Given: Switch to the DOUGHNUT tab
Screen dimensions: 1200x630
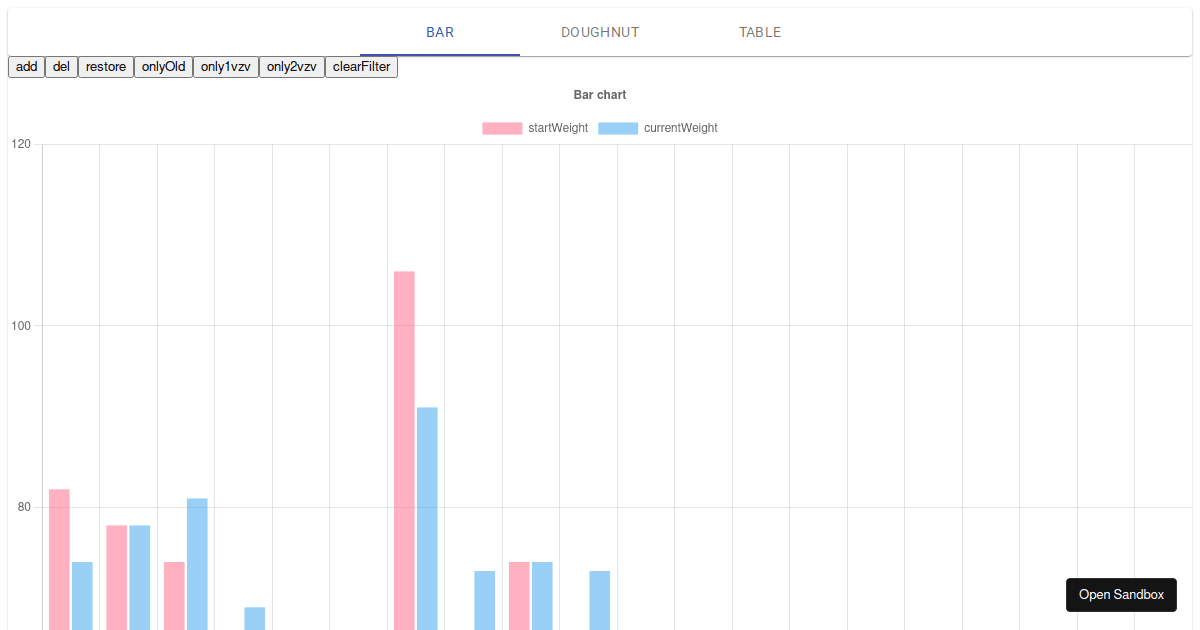Looking at the screenshot, I should [x=599, y=32].
